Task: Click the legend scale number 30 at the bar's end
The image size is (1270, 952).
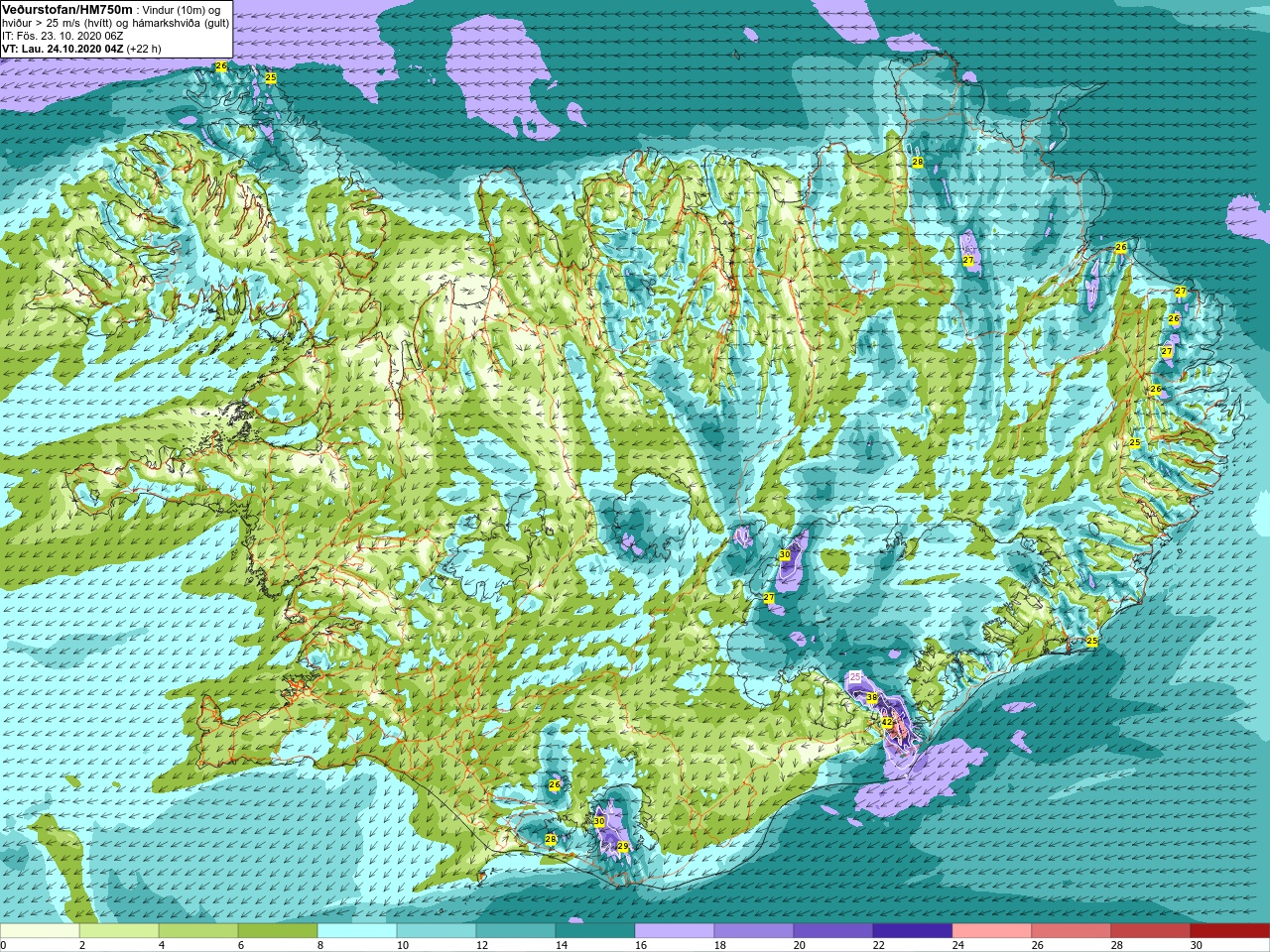Action: point(1197,945)
